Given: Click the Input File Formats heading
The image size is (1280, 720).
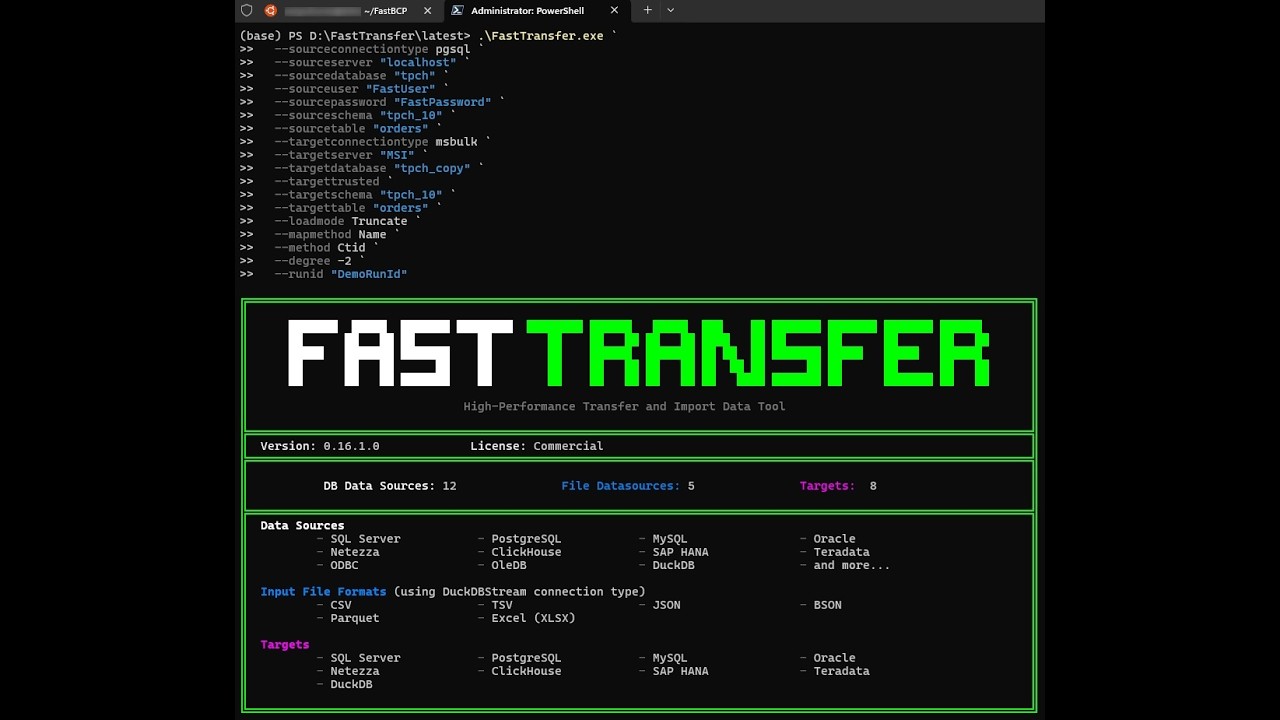Looking at the screenshot, I should 323,592.
